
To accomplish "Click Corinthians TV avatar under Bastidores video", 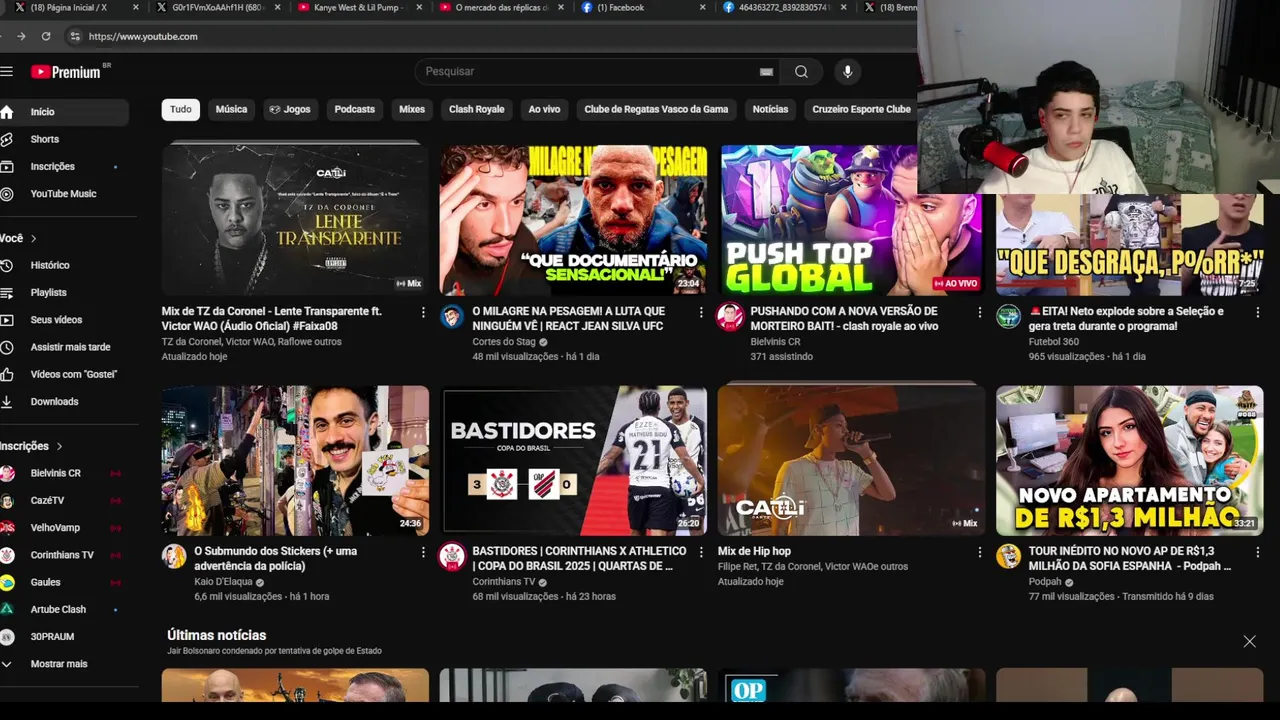I will (452, 556).
